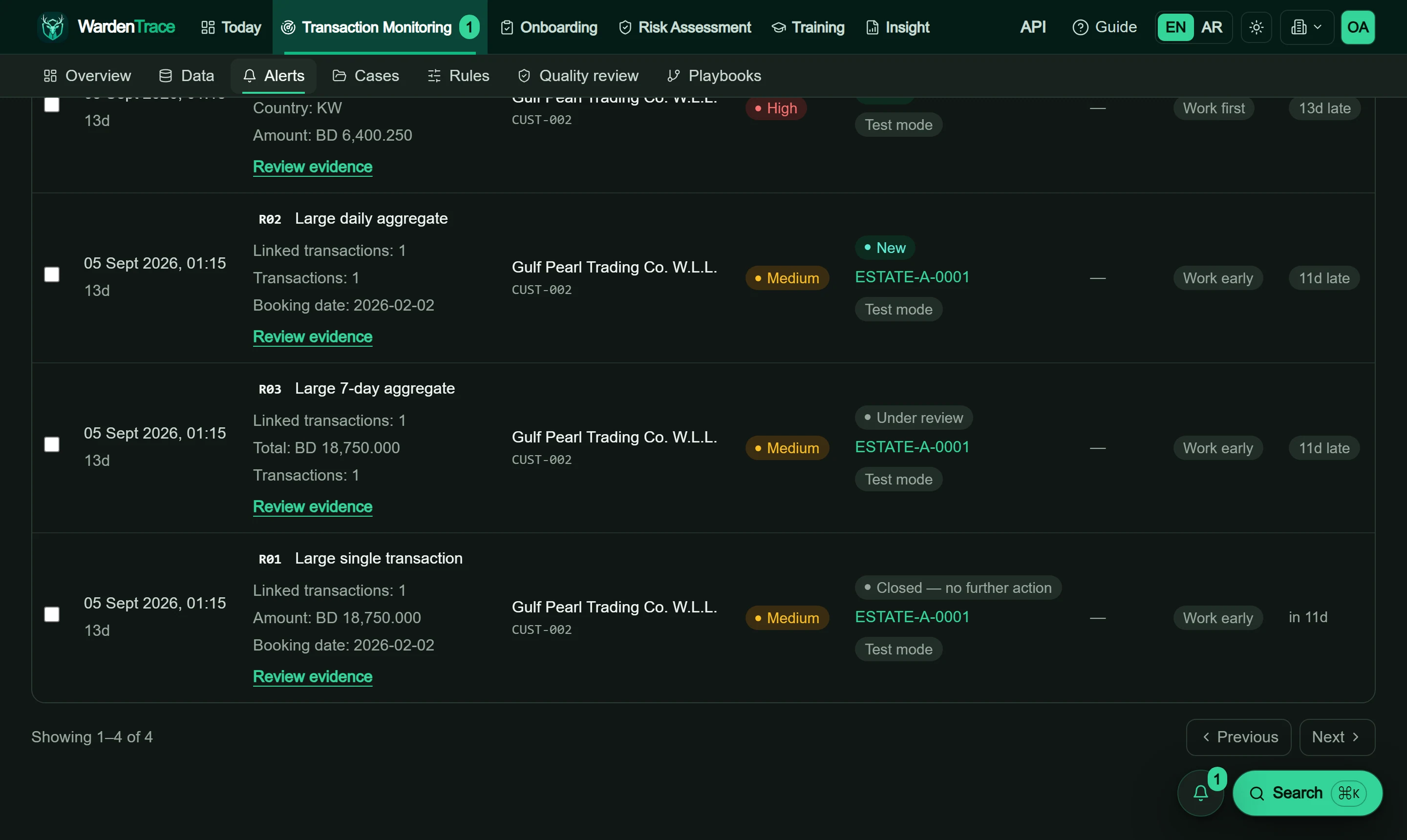Open the Today dashboard
Image resolution: width=1407 pixels, height=840 pixels.
231,27
